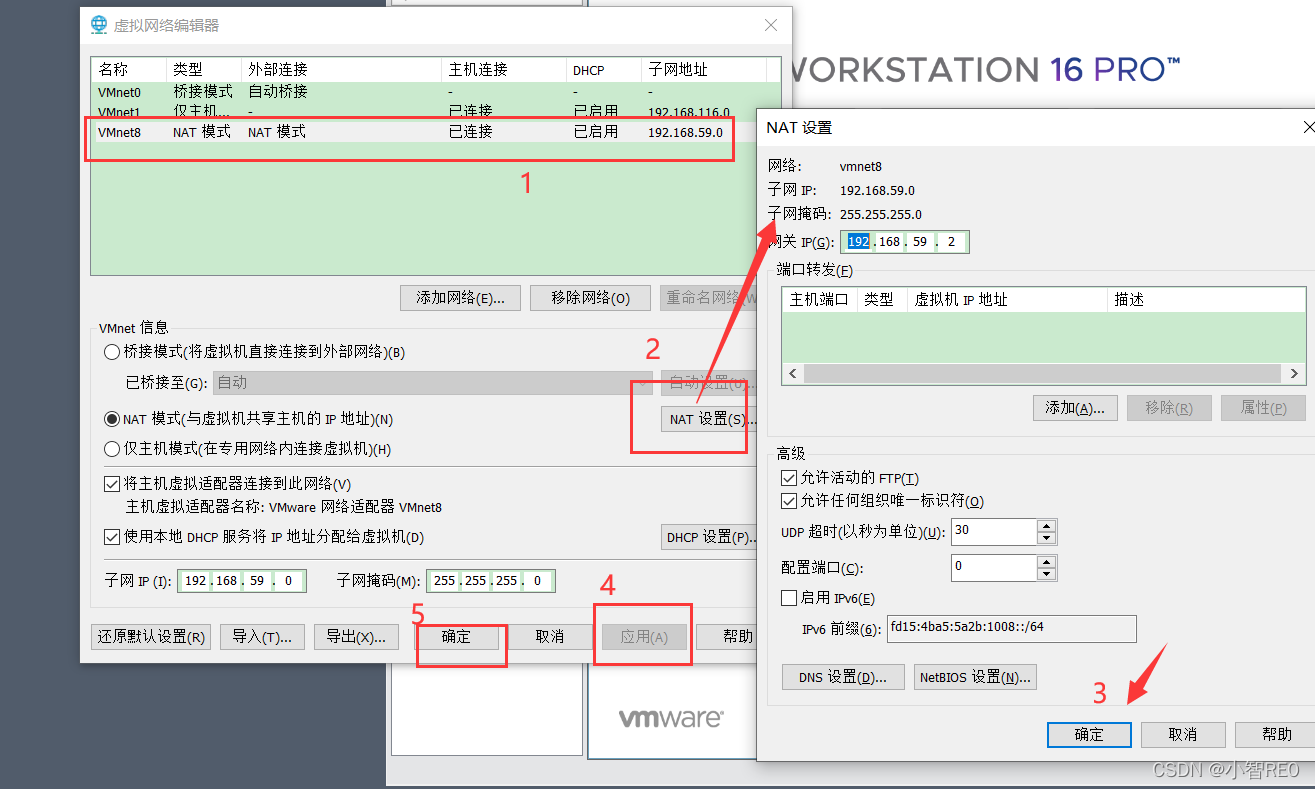
Task: Click the 配置端口 value field
Action: pyautogui.click(x=994, y=567)
